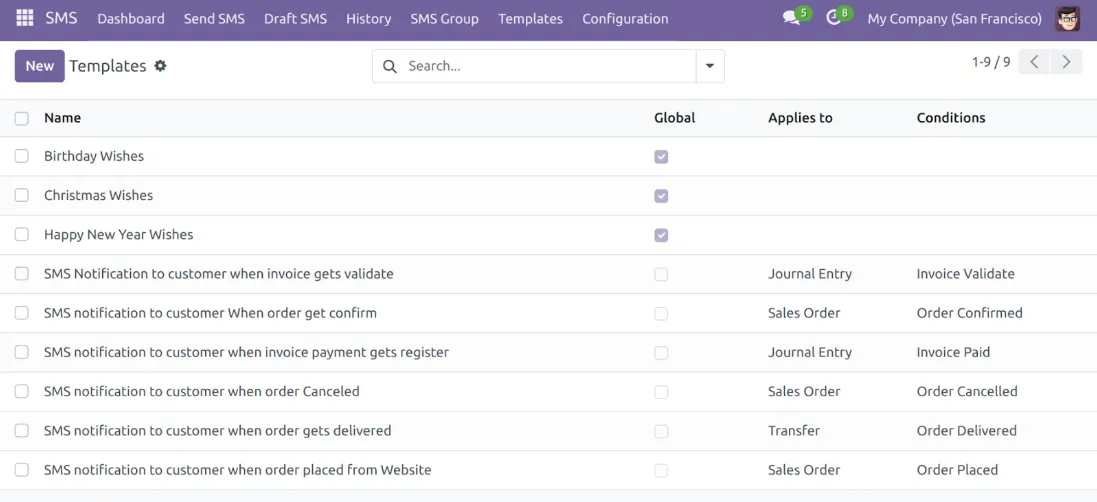This screenshot has width=1097, height=502.
Task: Toggle the select-all header checkbox
Action: click(x=22, y=118)
